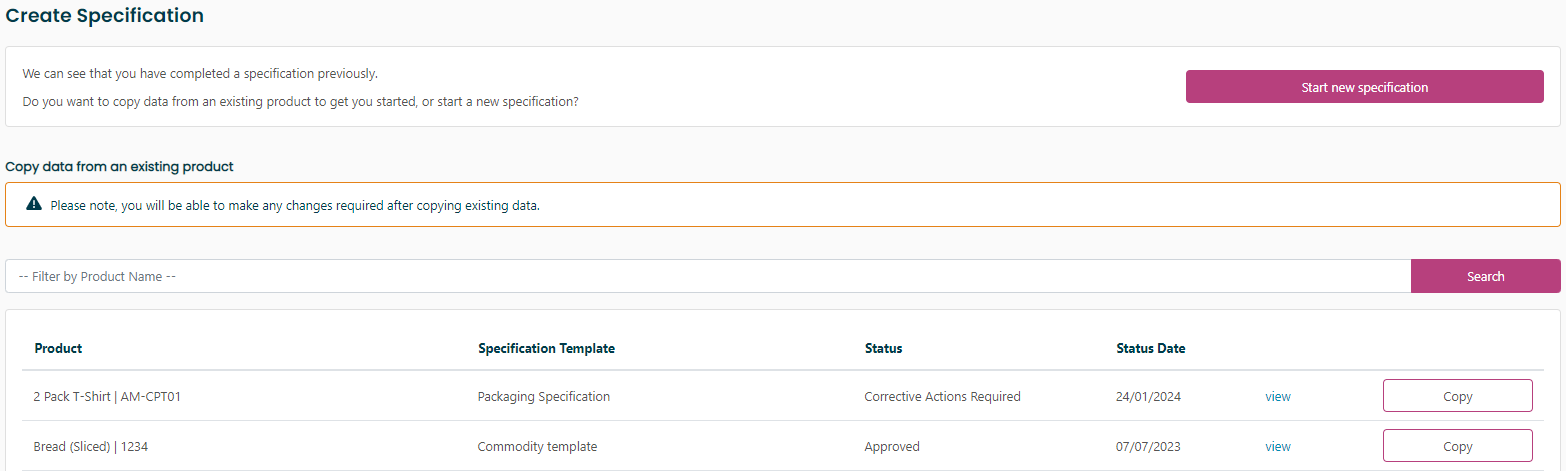Open view link for 2 Pack T-Shirt
Image resolution: width=1566 pixels, height=471 pixels.
coord(1278,396)
